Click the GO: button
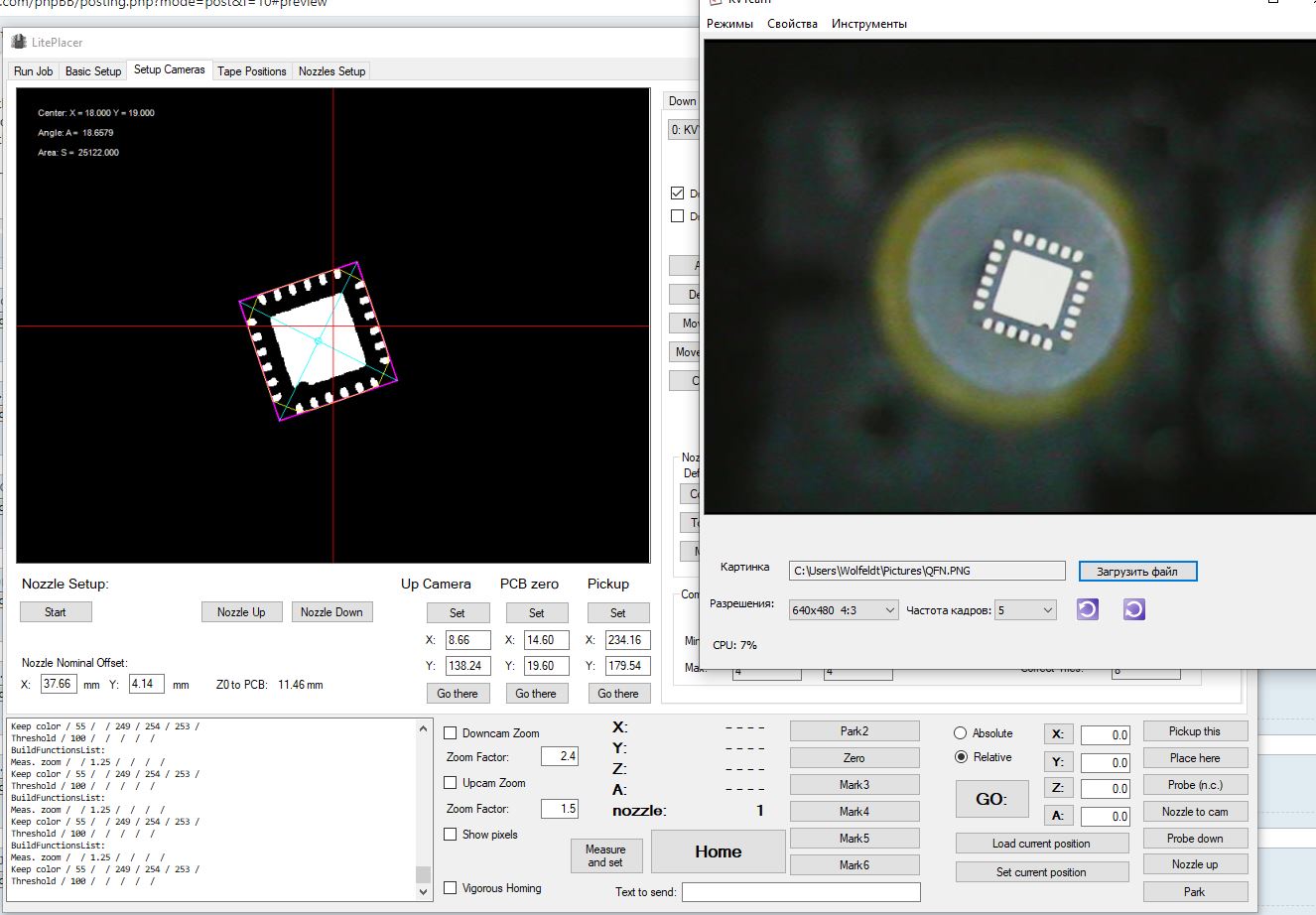 pyautogui.click(x=990, y=799)
